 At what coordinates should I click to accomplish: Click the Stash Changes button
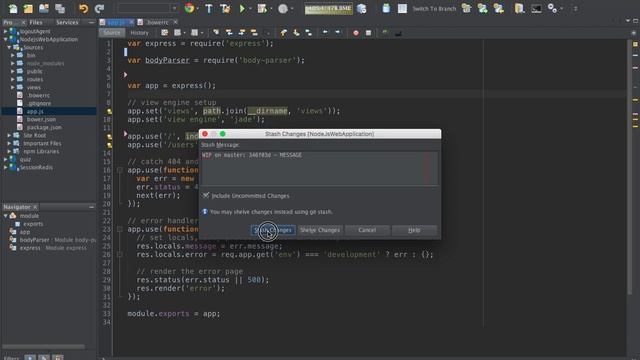pyautogui.click(x=273, y=230)
